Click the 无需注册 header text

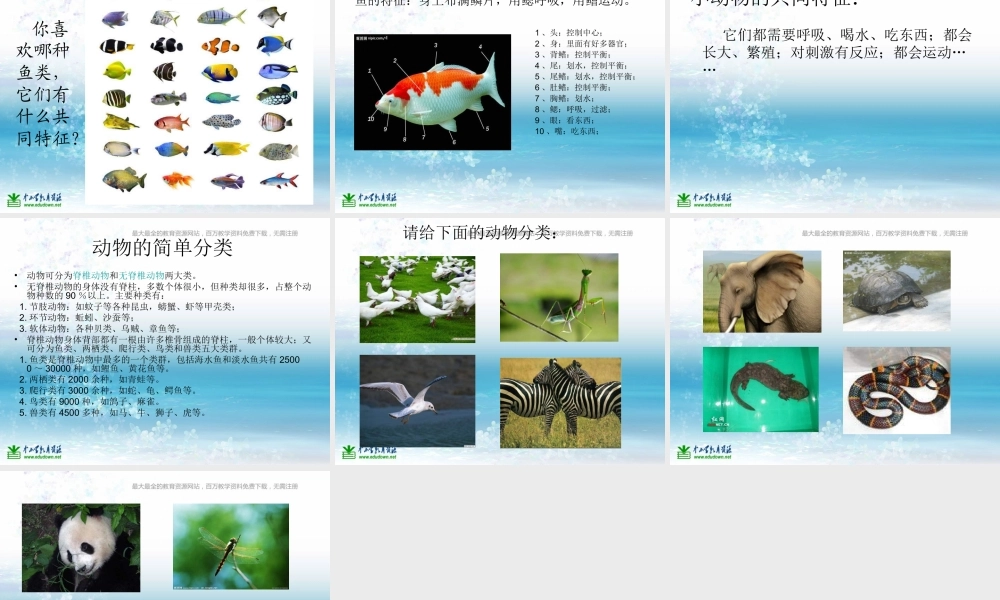(286, 232)
